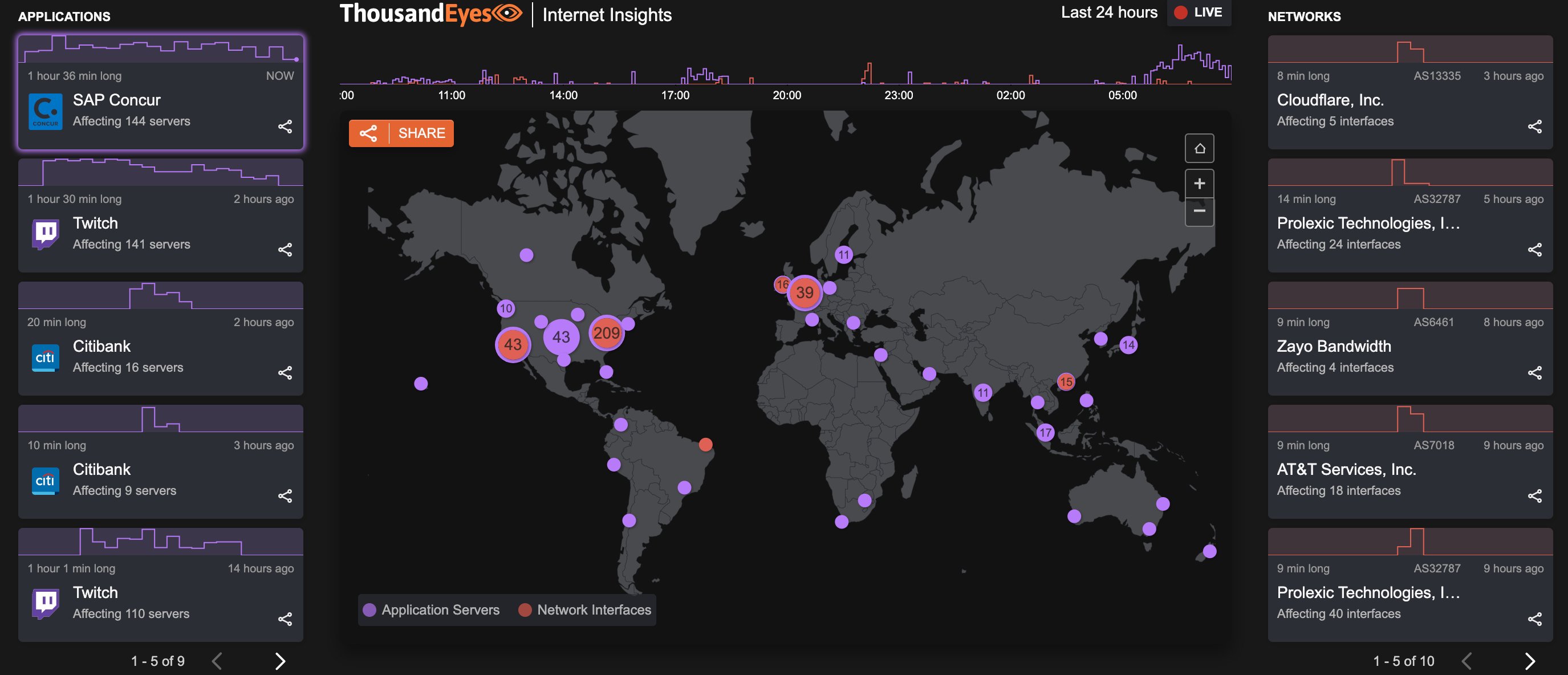The width and height of the screenshot is (1568, 675).
Task: Select the purple 43 cluster in central US
Action: coord(561,336)
